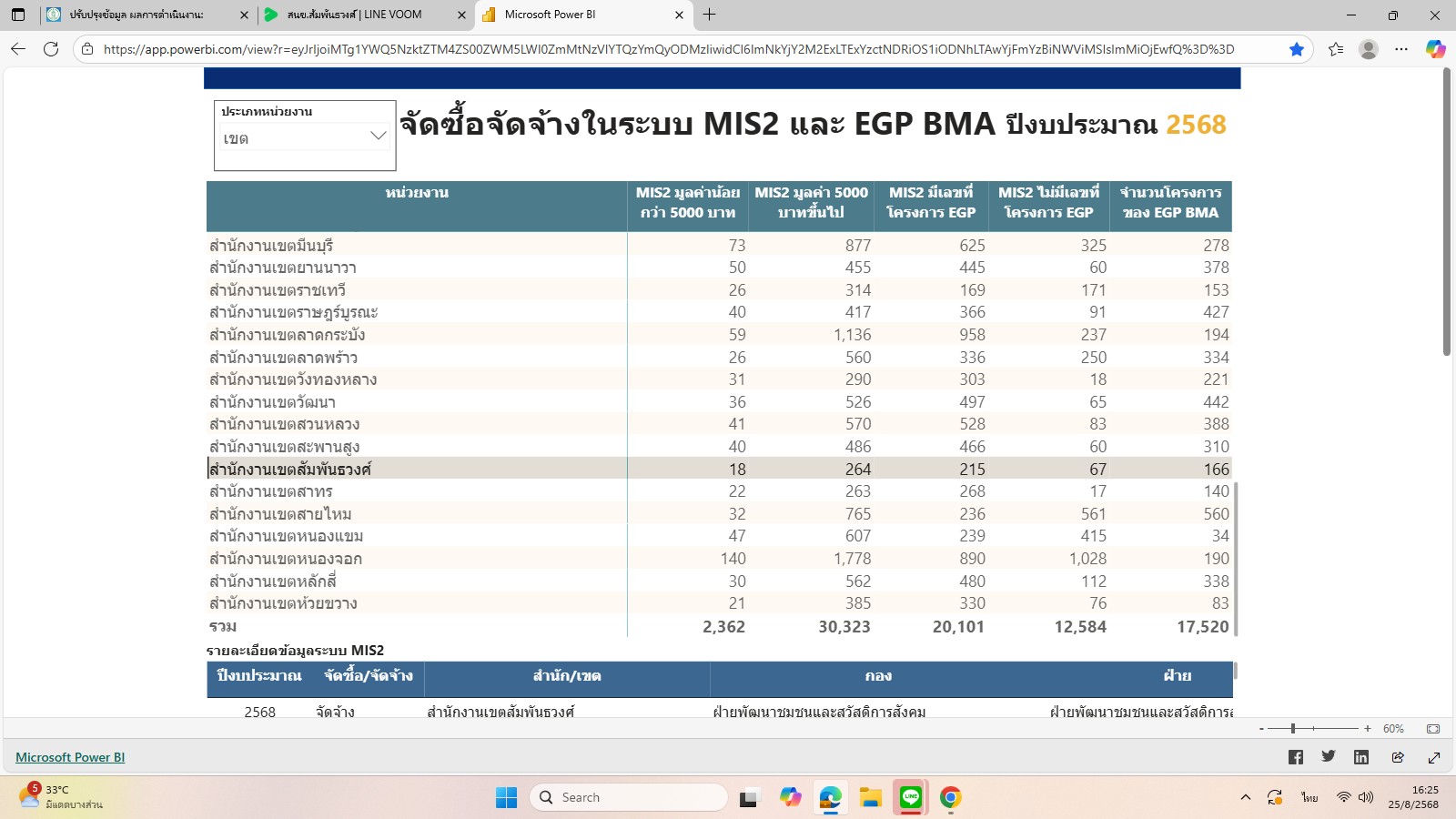Open the clock showing 16:25
This screenshot has height=819, width=1456.
tap(1413, 797)
